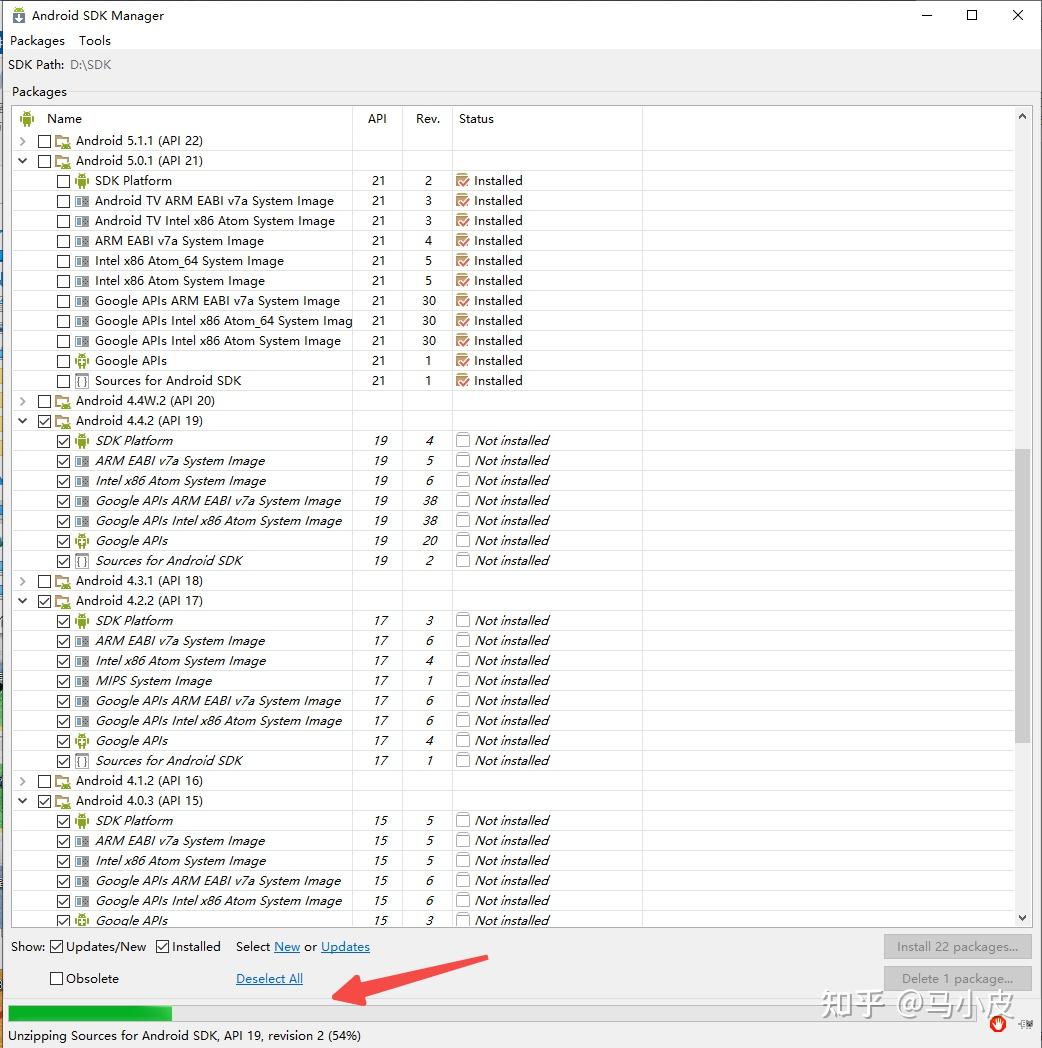
Task: Click the Android SDK Manager title bar icon
Action: (x=19, y=15)
